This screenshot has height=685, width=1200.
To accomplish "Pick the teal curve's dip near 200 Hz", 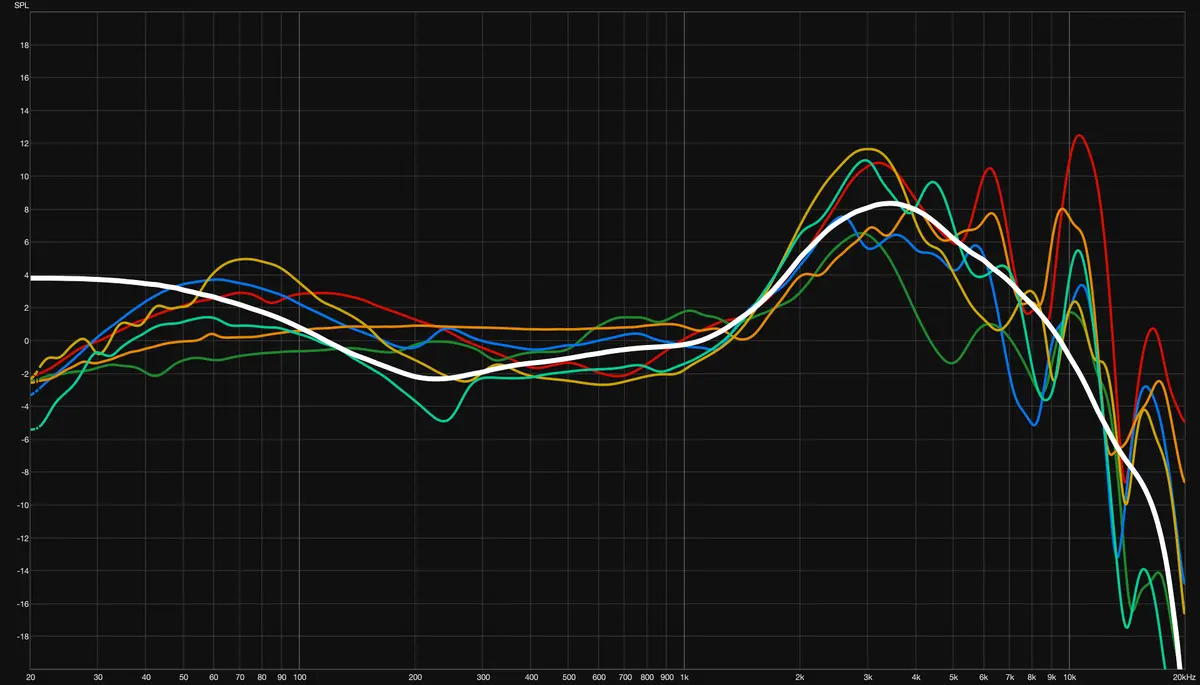I will coord(443,420).
